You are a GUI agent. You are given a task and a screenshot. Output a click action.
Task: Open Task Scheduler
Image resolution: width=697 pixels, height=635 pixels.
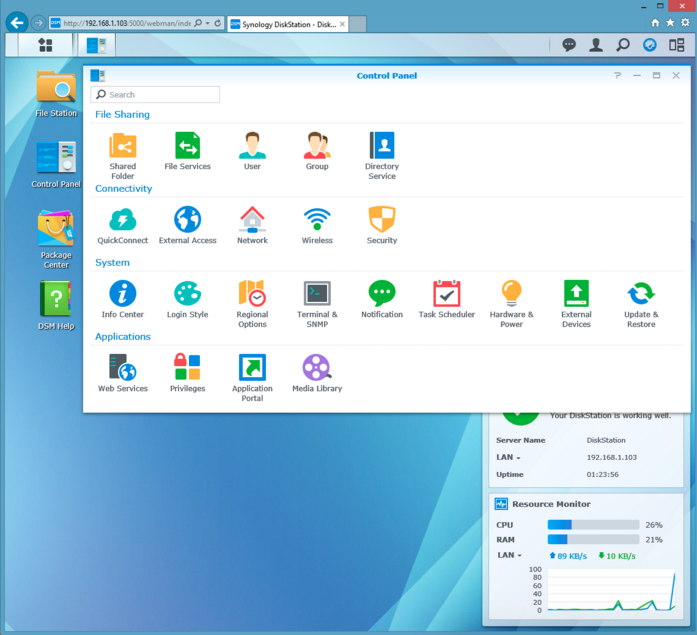pyautogui.click(x=447, y=299)
